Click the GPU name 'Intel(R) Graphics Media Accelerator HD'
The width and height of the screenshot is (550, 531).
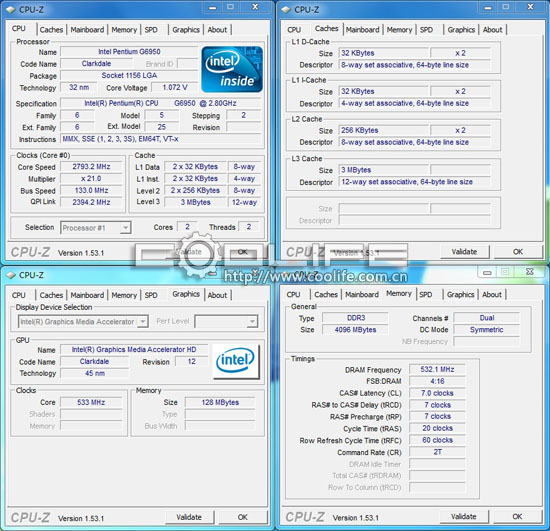point(134,350)
